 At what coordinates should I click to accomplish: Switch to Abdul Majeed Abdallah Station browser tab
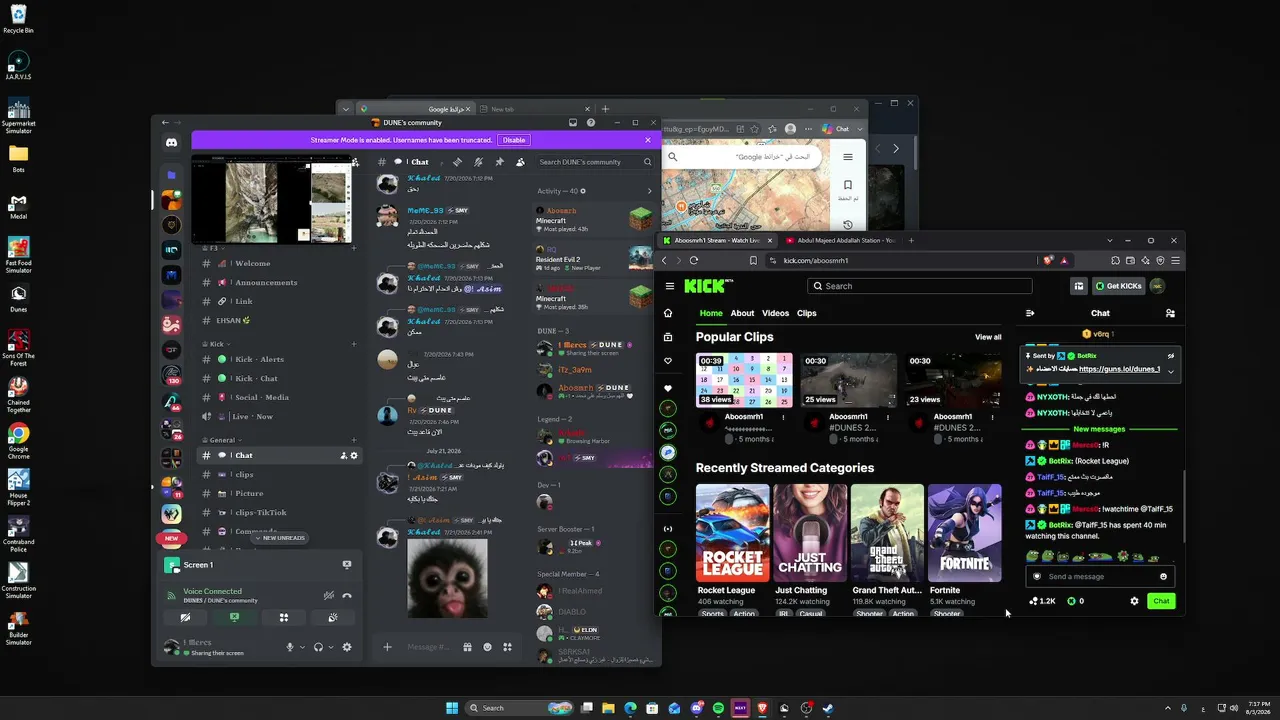point(842,240)
